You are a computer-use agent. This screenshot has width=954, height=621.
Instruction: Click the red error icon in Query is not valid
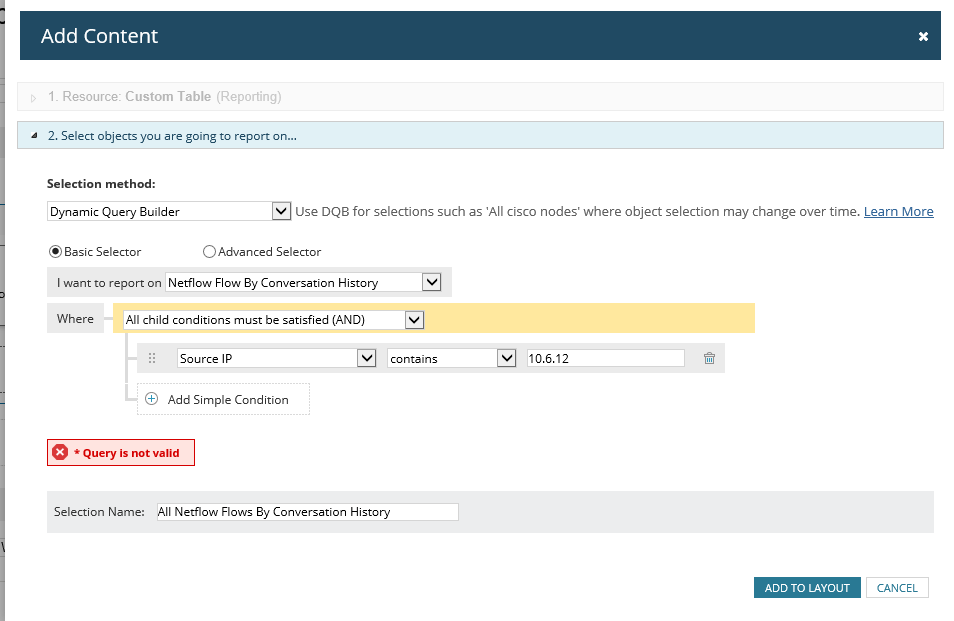[x=60, y=452]
